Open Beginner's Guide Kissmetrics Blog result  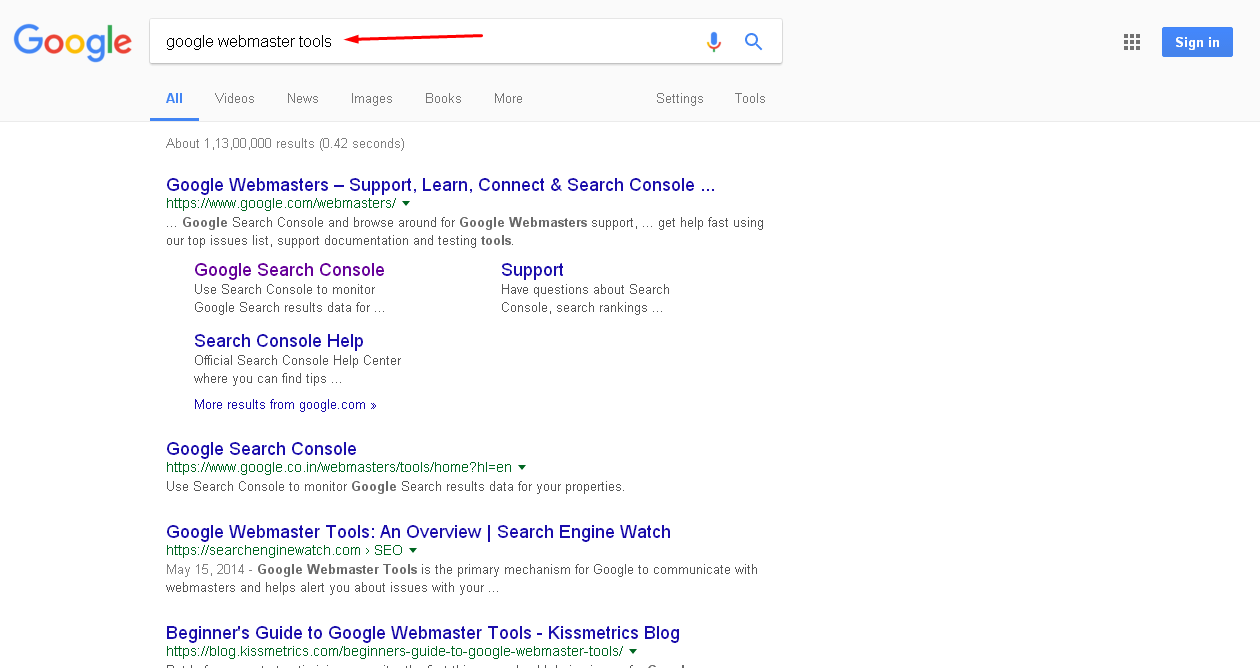pos(423,633)
